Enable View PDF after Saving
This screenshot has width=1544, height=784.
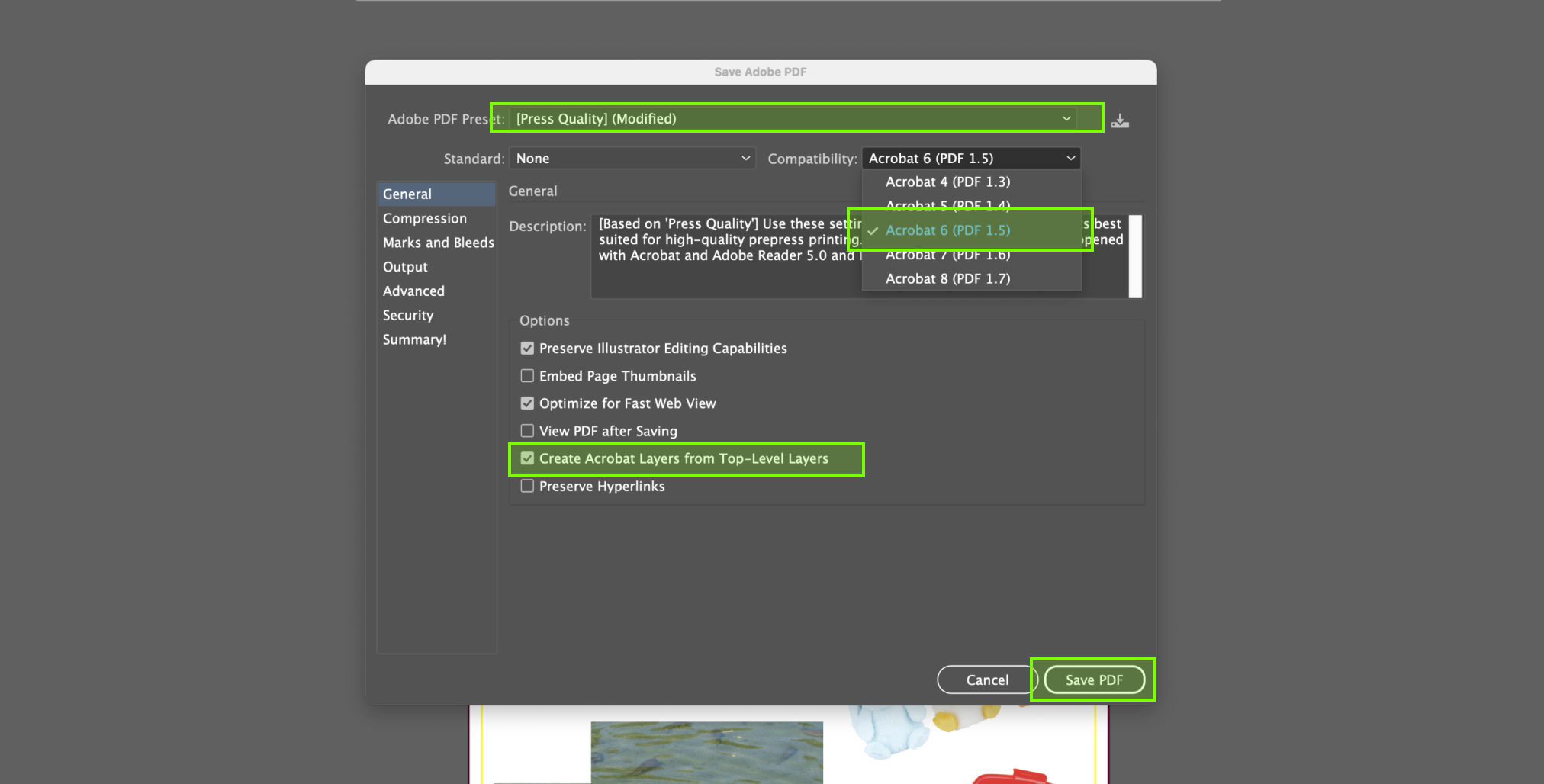(x=527, y=431)
